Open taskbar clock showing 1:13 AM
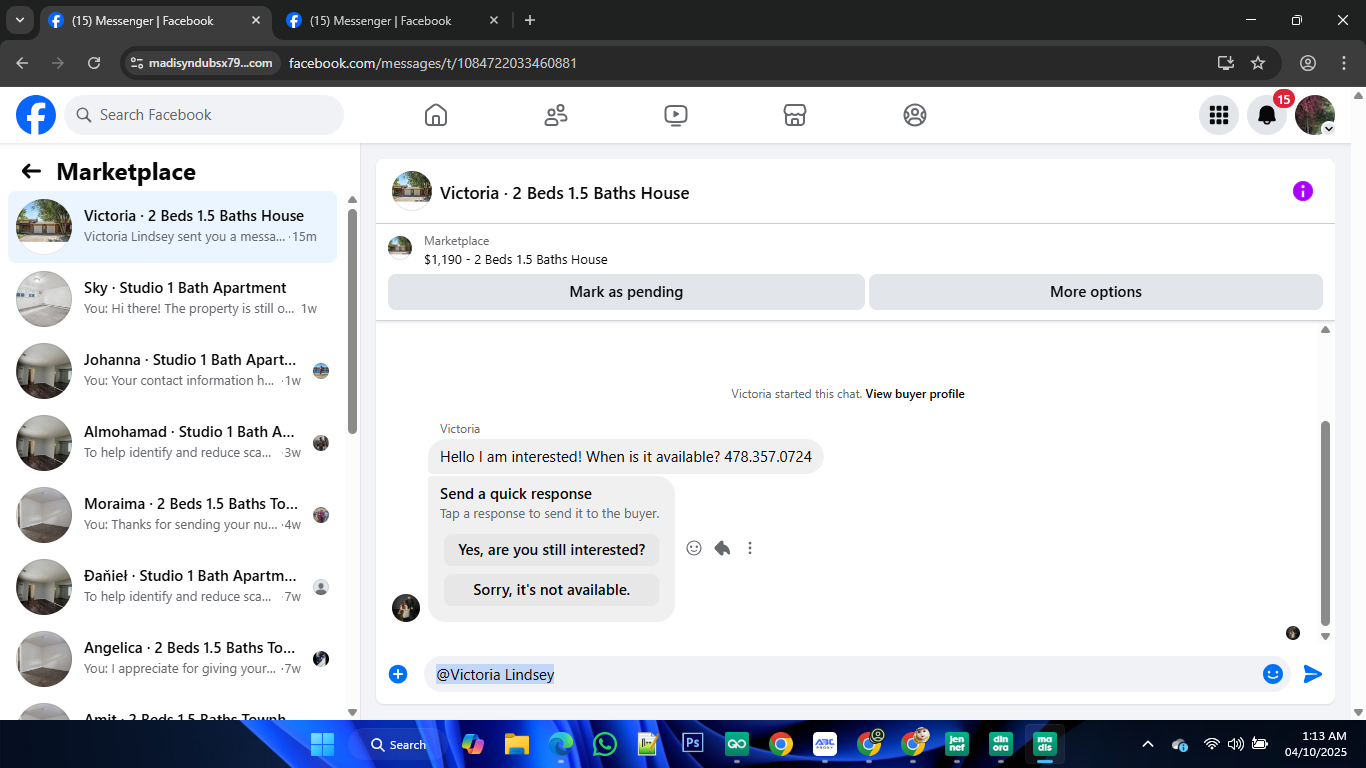The height and width of the screenshot is (768, 1366). coord(1315,744)
